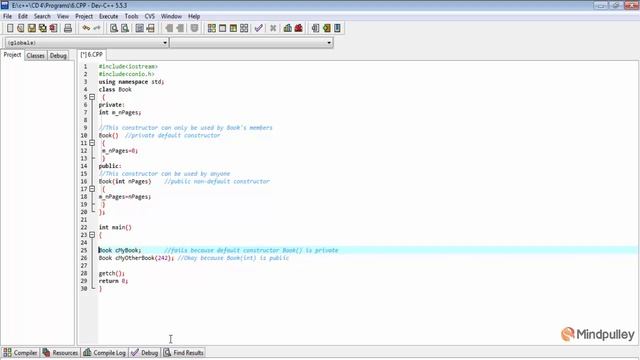Collapse the Book class fold at line 5

(92, 97)
